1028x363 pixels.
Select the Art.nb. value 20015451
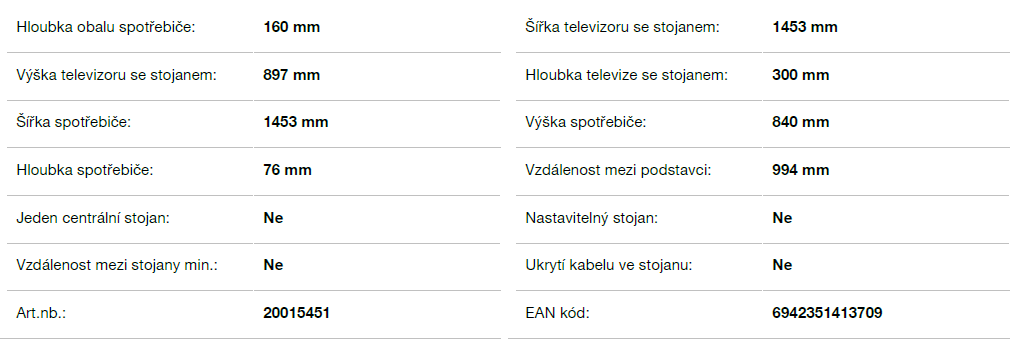[296, 313]
